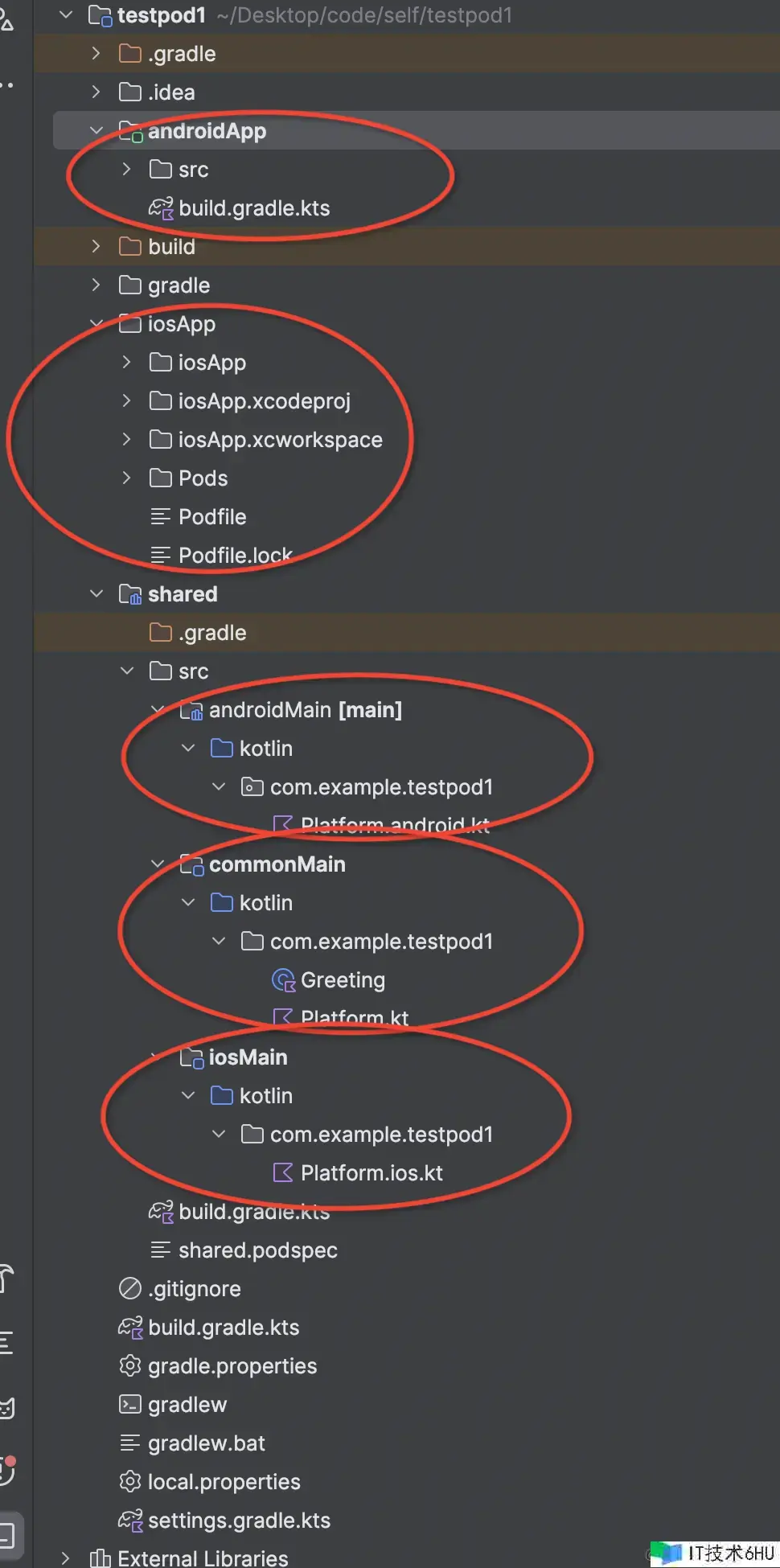Select testpod1 project root
Image resolution: width=780 pixels, height=1568 pixels.
click(x=162, y=15)
